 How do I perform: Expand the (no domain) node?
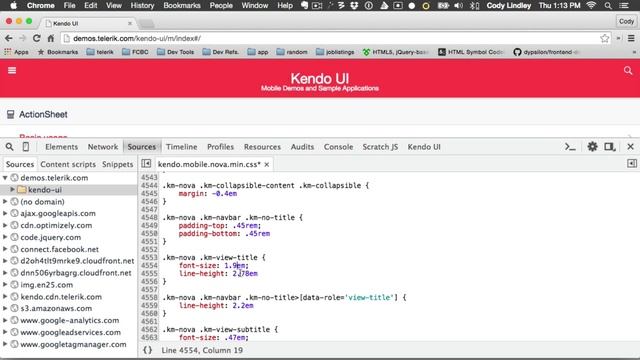click(5, 201)
